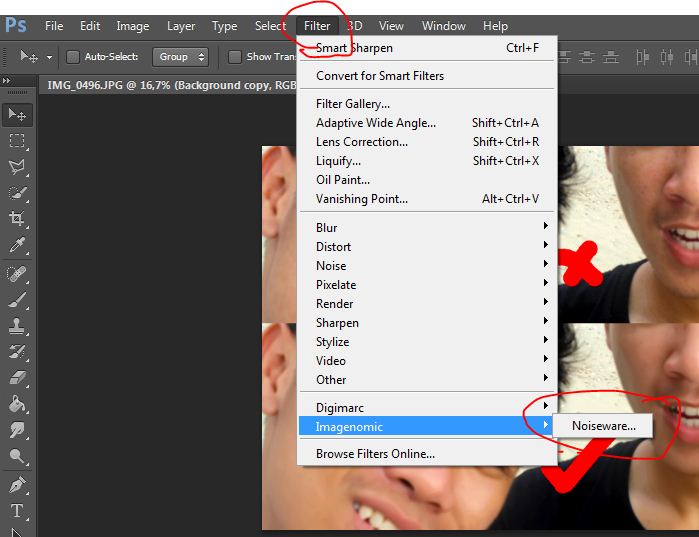The width and height of the screenshot is (699, 537).
Task: Select the Eraser tool
Action: [x=17, y=378]
